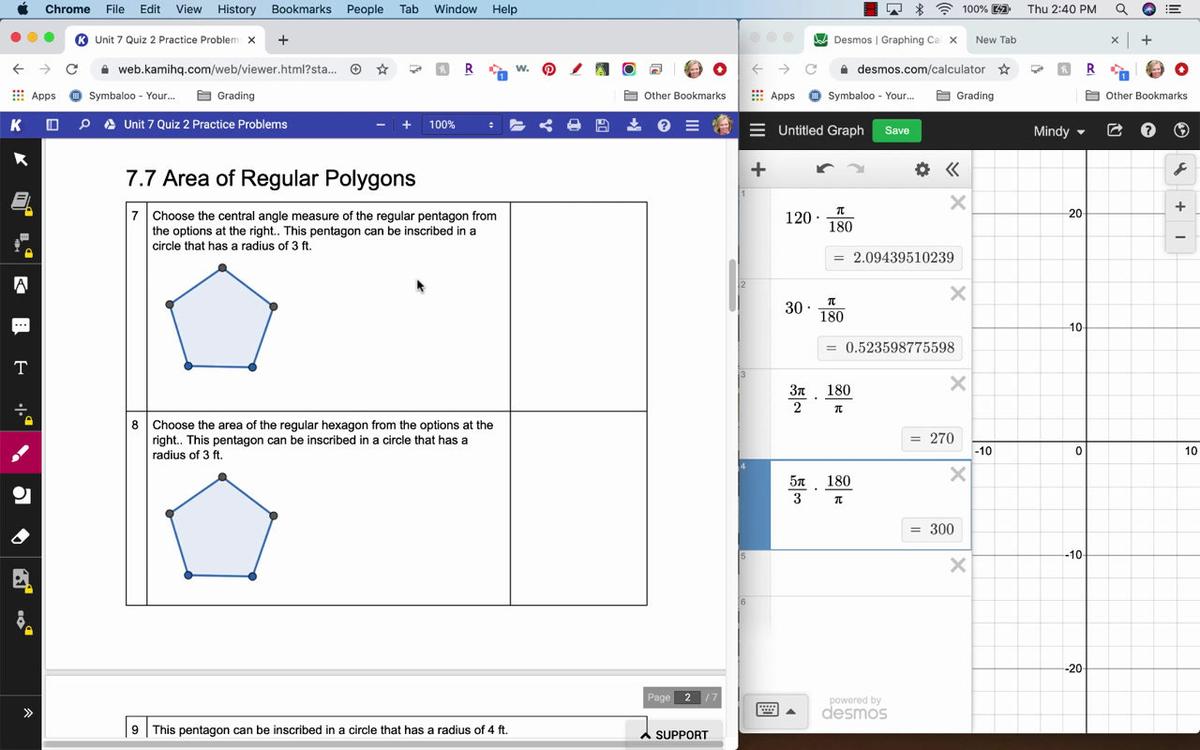Open the 100% zoom level dropdown

461,125
